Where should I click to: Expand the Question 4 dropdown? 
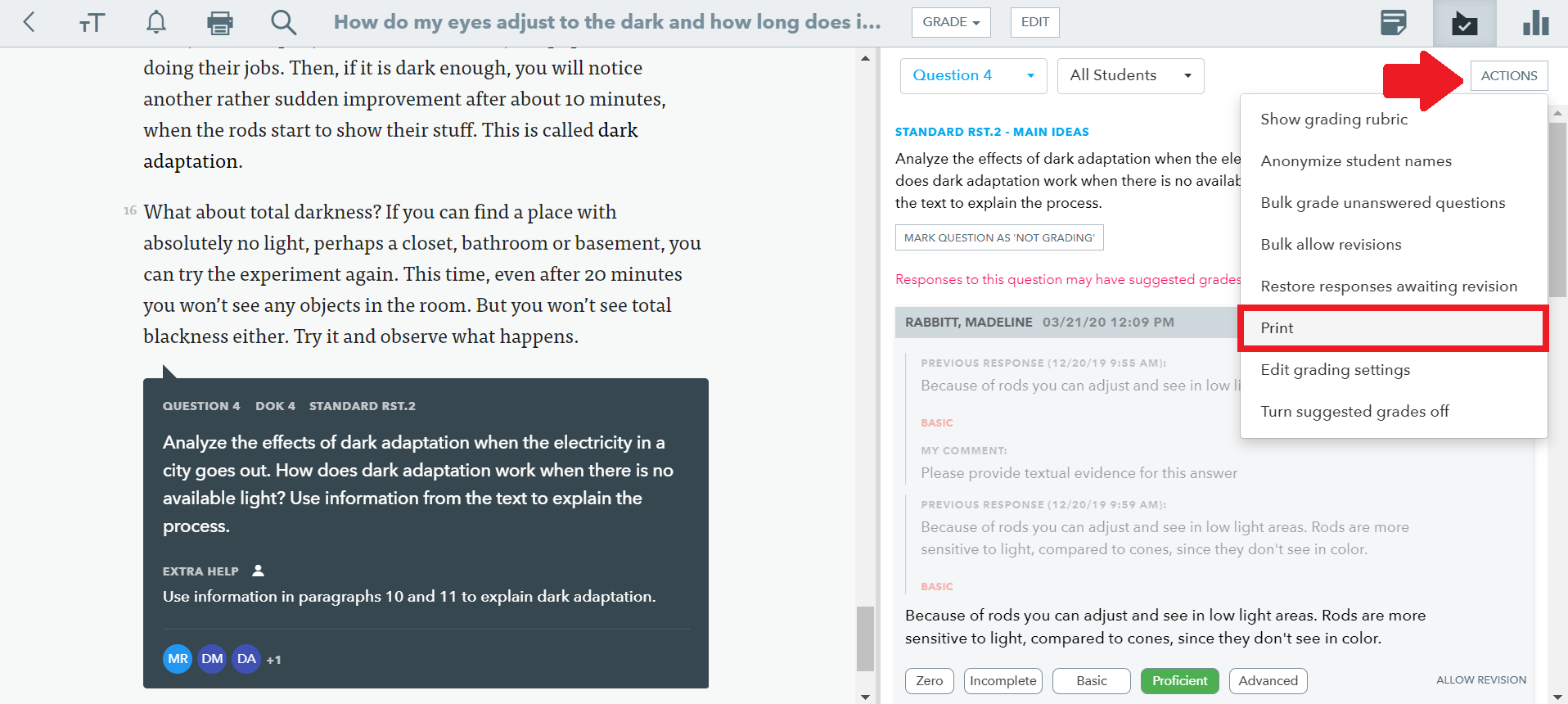click(973, 76)
